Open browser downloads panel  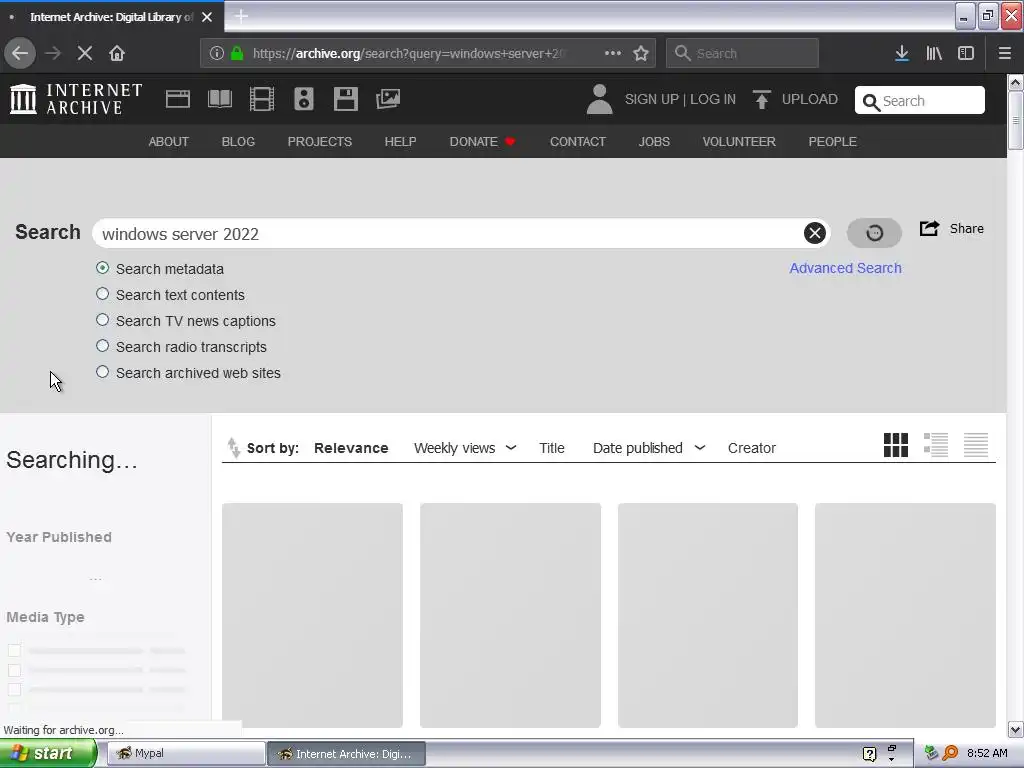[x=902, y=53]
